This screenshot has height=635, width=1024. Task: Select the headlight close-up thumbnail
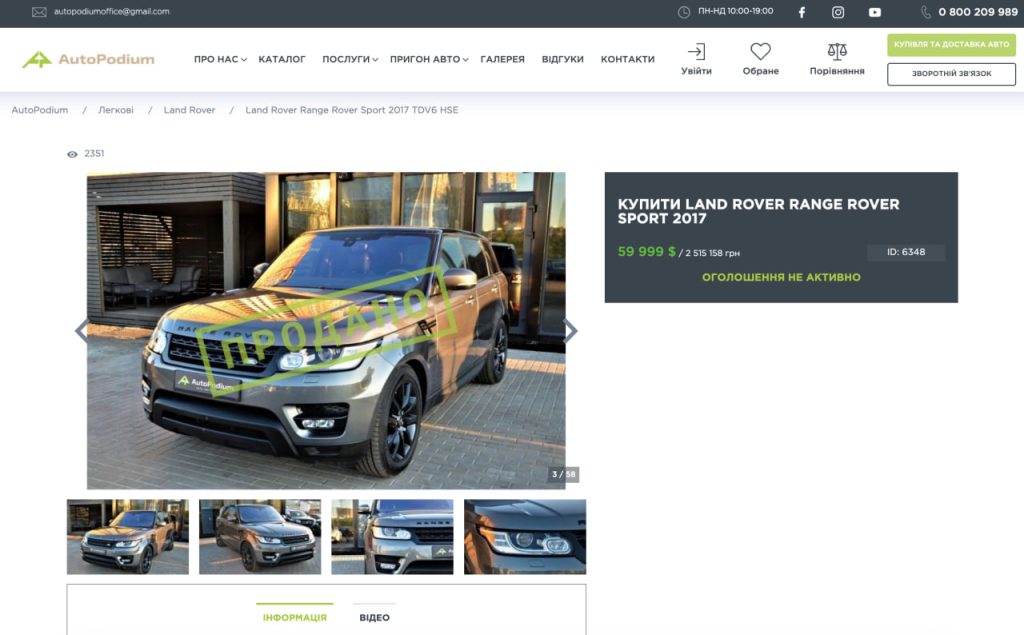(x=524, y=537)
